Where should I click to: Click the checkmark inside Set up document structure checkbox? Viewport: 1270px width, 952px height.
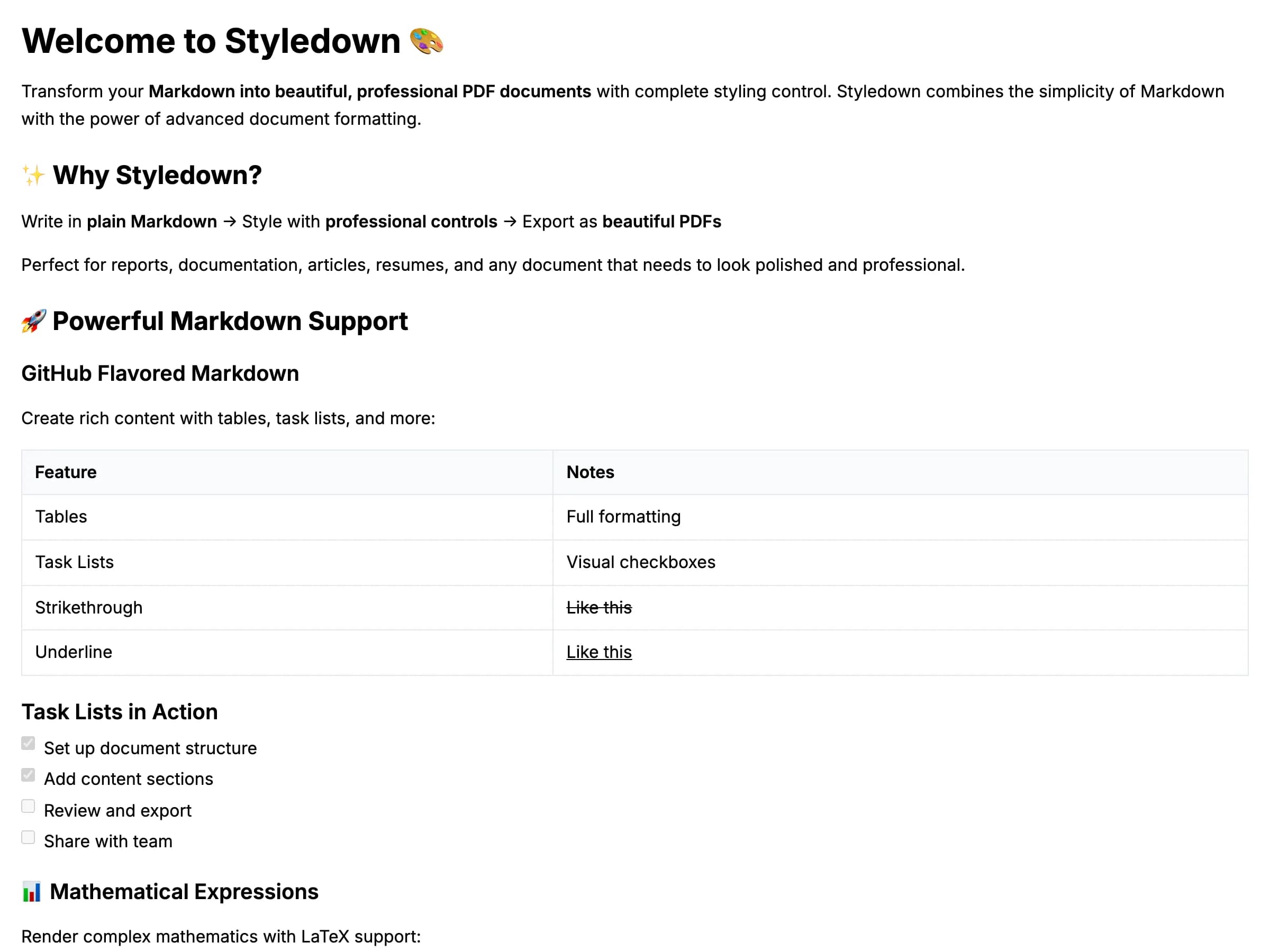click(x=28, y=743)
